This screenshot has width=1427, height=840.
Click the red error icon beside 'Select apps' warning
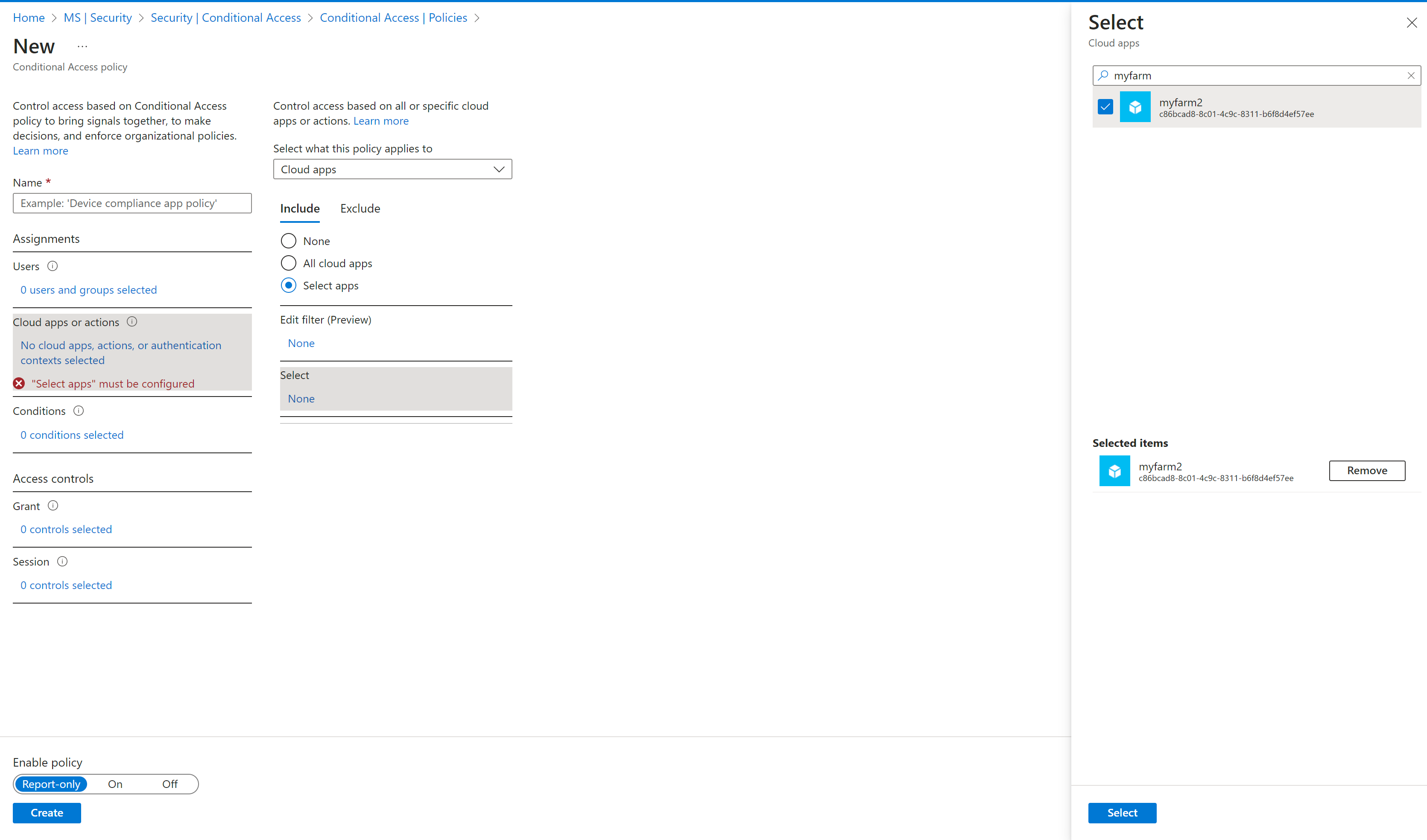tap(19, 383)
